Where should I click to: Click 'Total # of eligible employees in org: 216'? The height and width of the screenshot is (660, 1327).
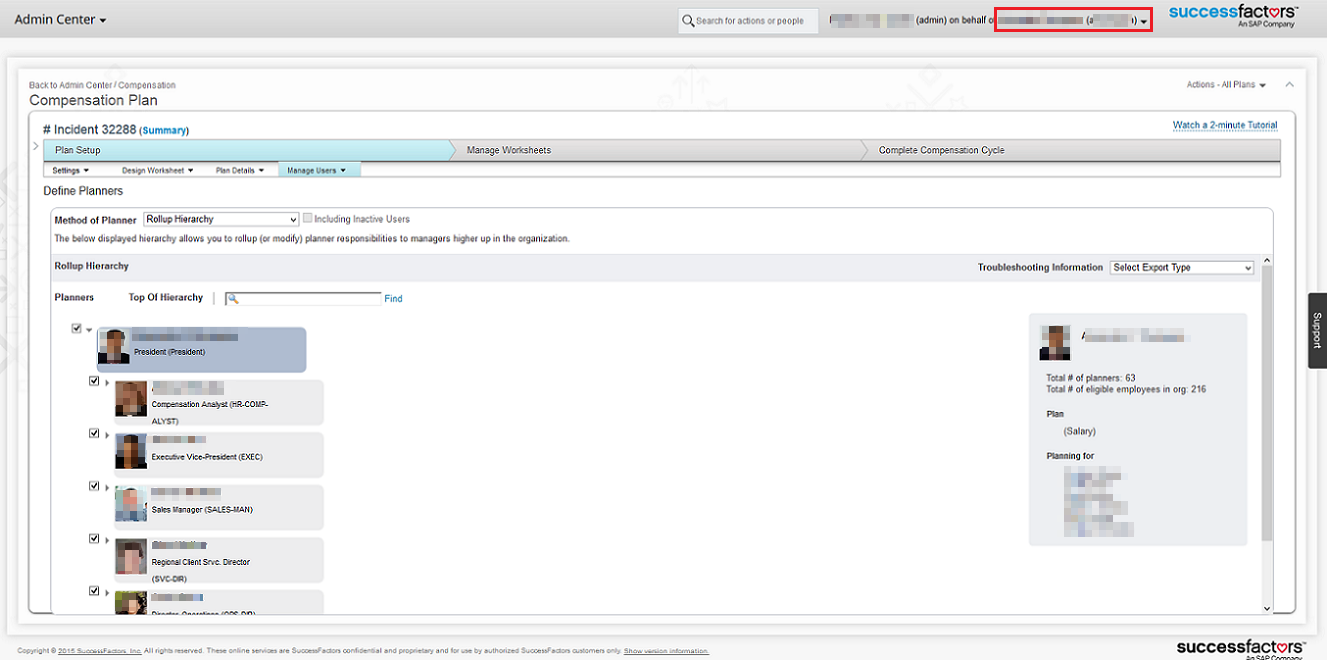(x=1126, y=389)
